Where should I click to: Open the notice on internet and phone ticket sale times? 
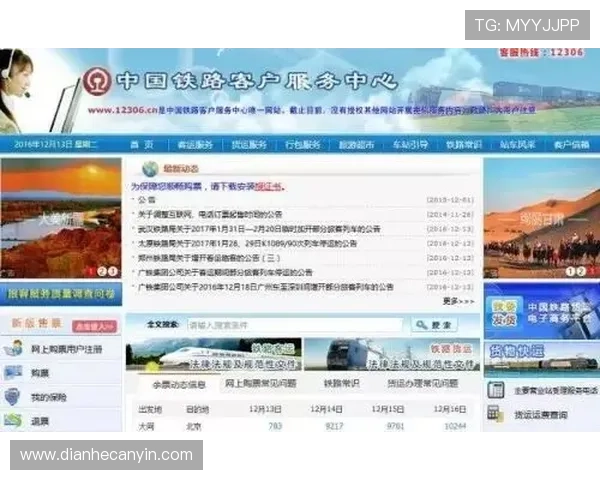point(210,214)
